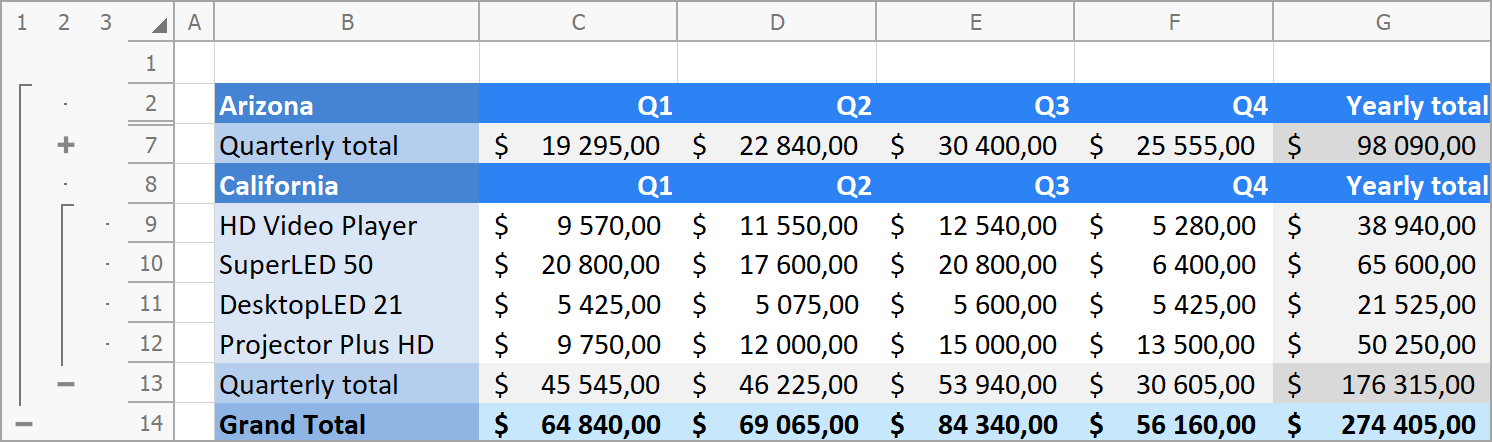The image size is (1492, 442).
Task: Collapse the Grand Total outline with minus button
Action: (x=24, y=424)
